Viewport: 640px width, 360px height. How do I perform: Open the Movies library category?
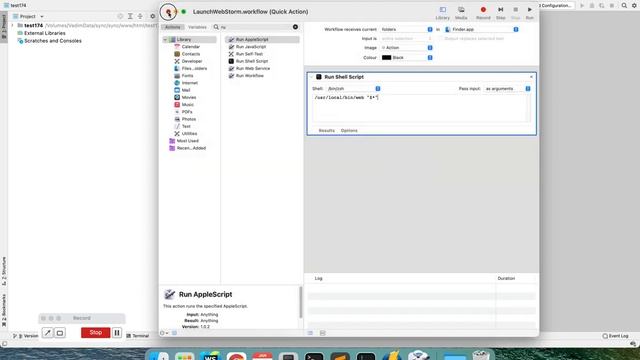coord(189,98)
